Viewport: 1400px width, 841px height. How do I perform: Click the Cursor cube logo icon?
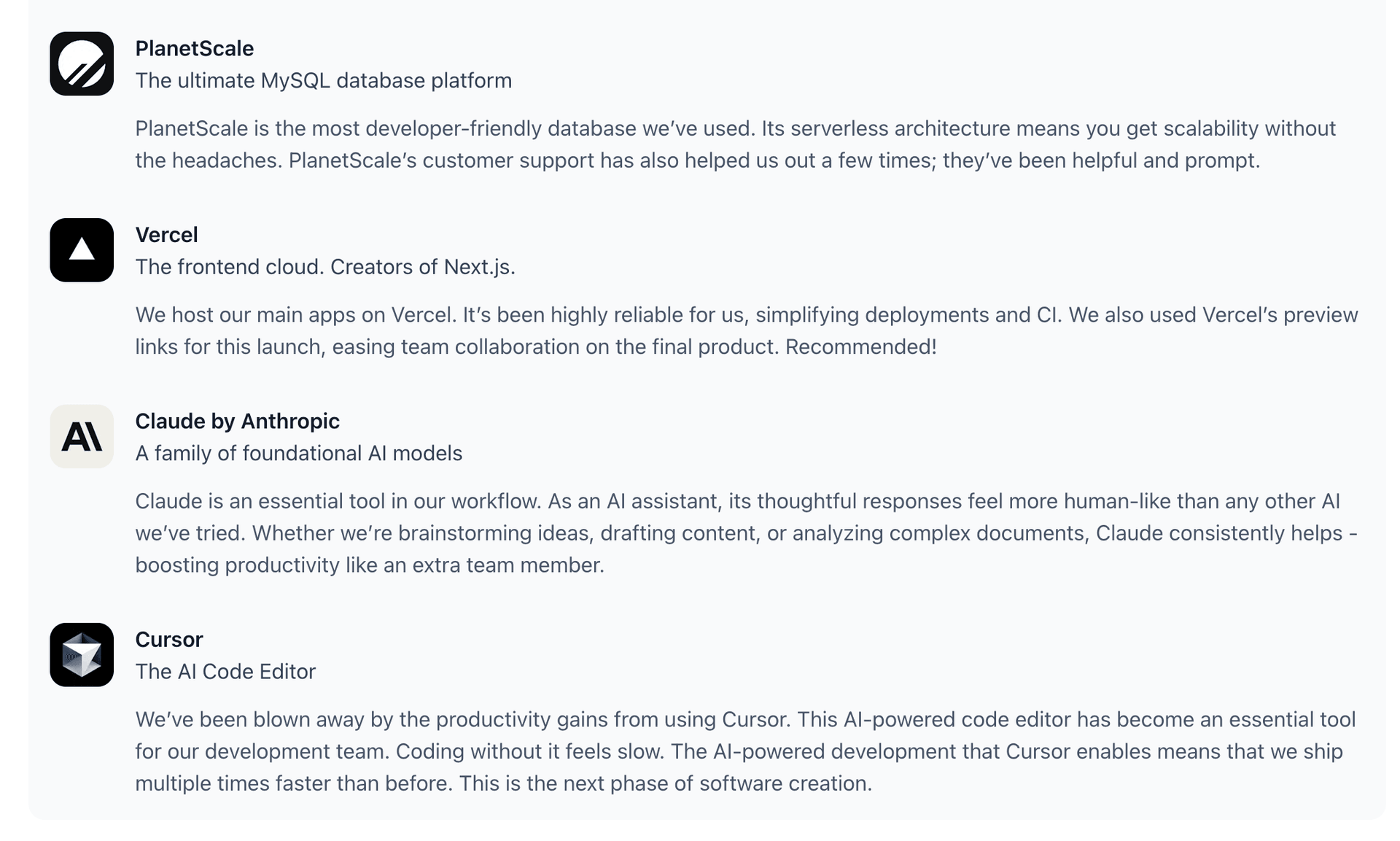pos(82,655)
